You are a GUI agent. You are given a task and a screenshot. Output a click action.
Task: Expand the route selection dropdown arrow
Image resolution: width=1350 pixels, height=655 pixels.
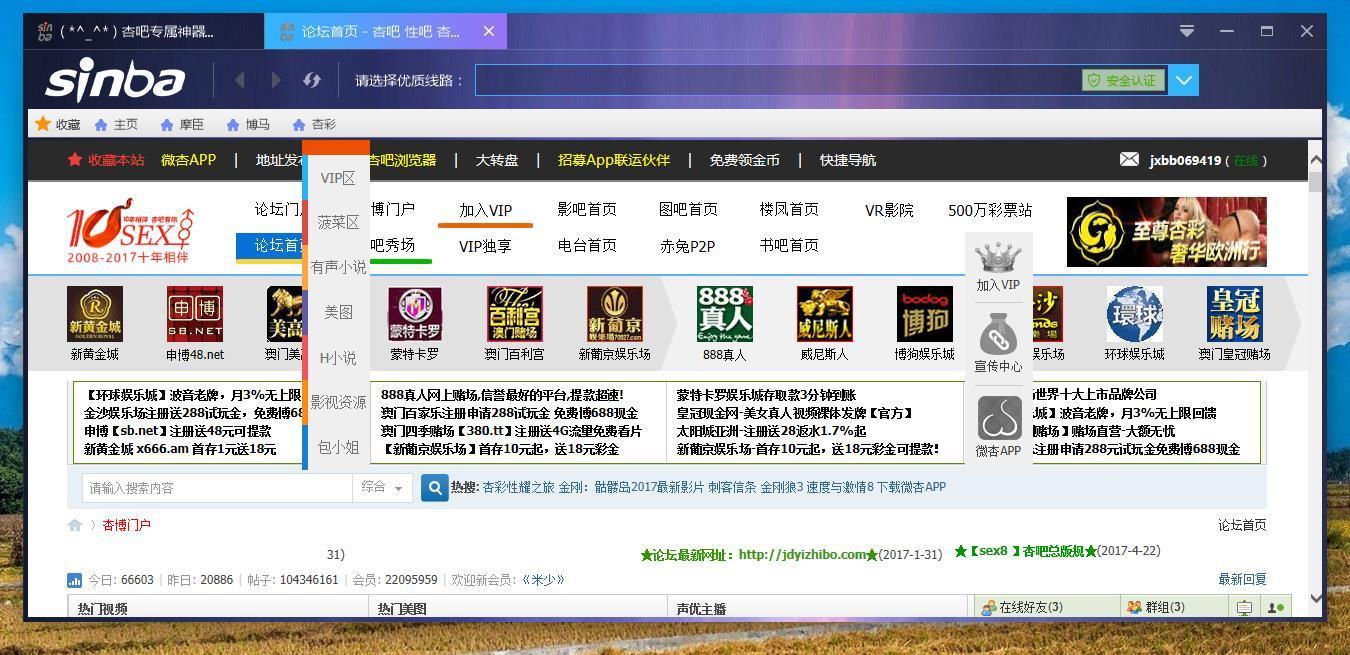pyautogui.click(x=1184, y=81)
